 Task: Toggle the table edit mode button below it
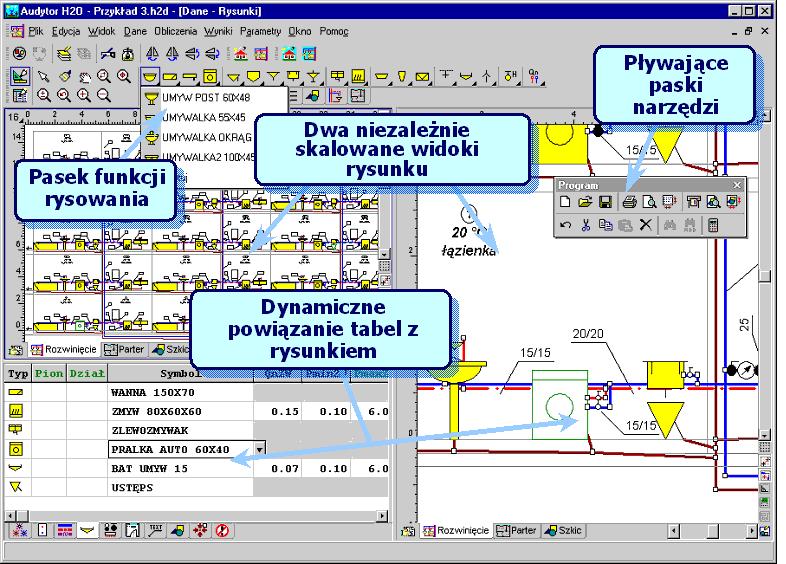click(20, 95)
